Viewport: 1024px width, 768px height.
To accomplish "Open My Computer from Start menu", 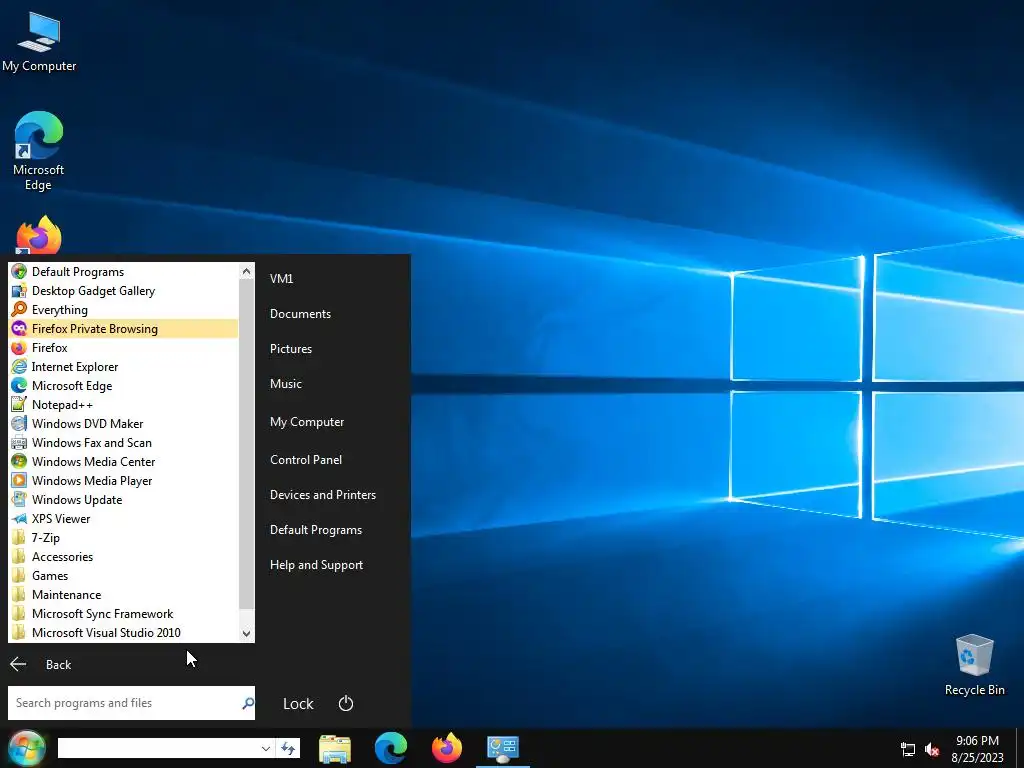I will [307, 422].
